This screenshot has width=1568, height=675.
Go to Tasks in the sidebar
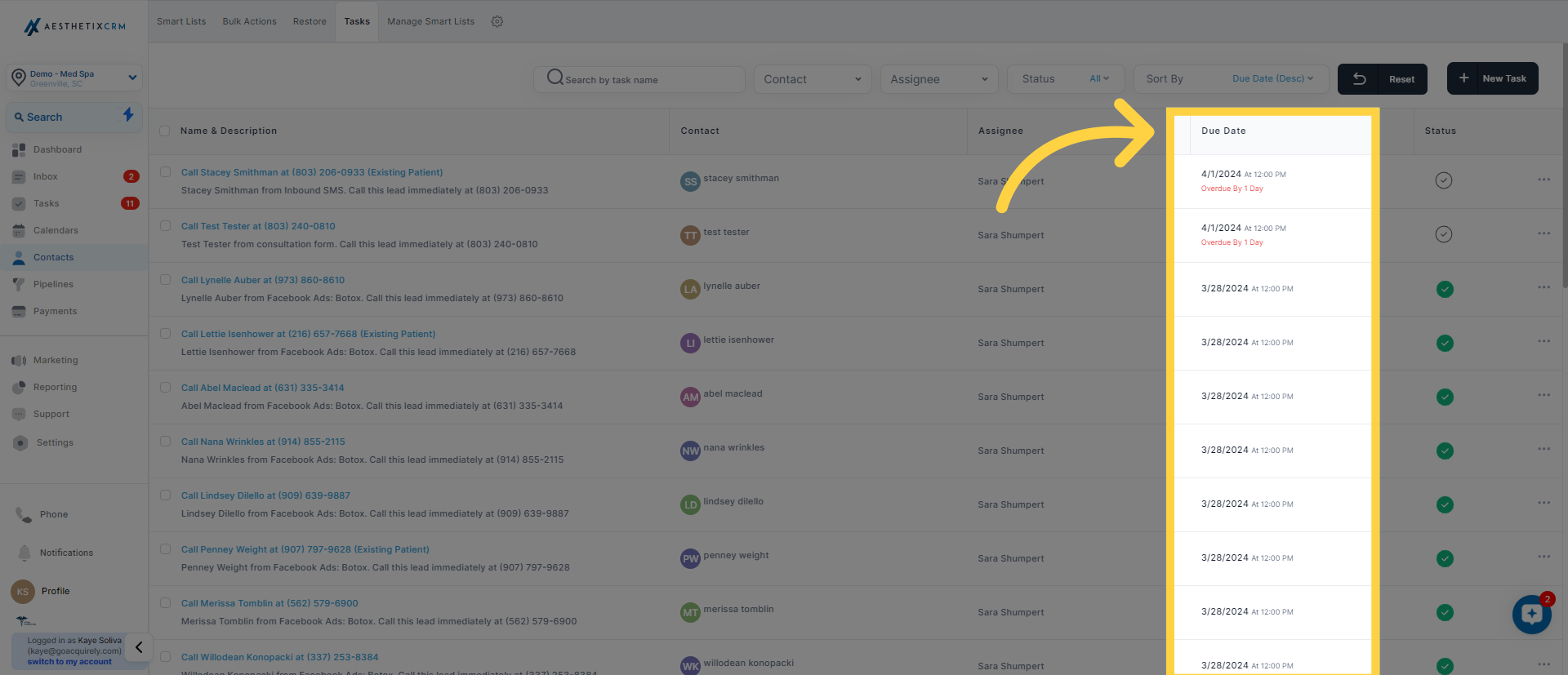(x=46, y=203)
